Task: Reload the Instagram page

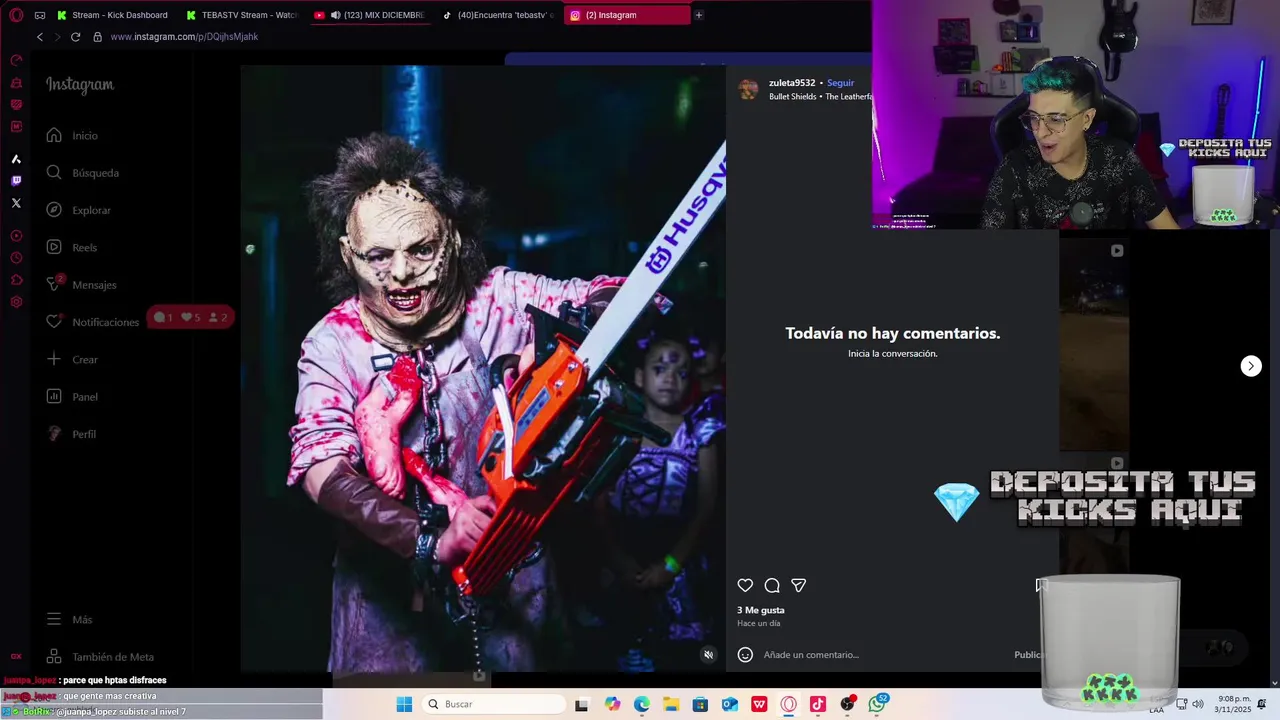Action: pos(75,37)
